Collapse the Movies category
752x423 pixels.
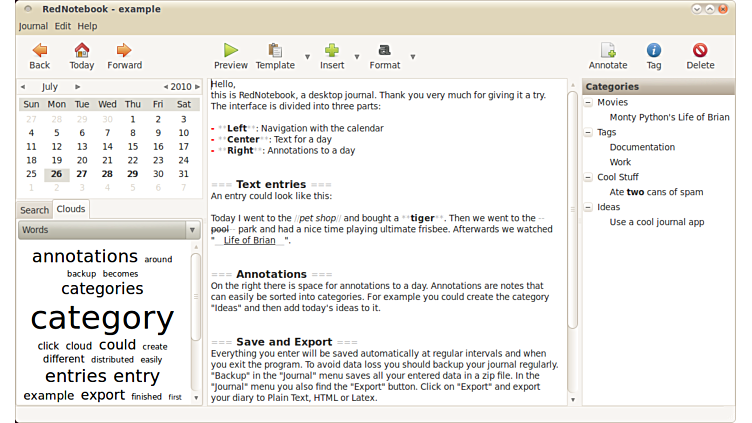588,102
